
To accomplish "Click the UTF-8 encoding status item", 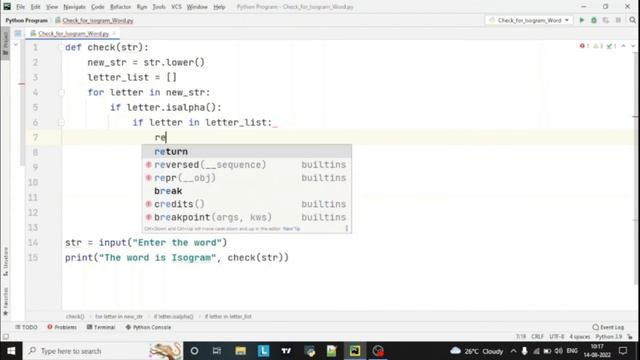I will 557,337.
